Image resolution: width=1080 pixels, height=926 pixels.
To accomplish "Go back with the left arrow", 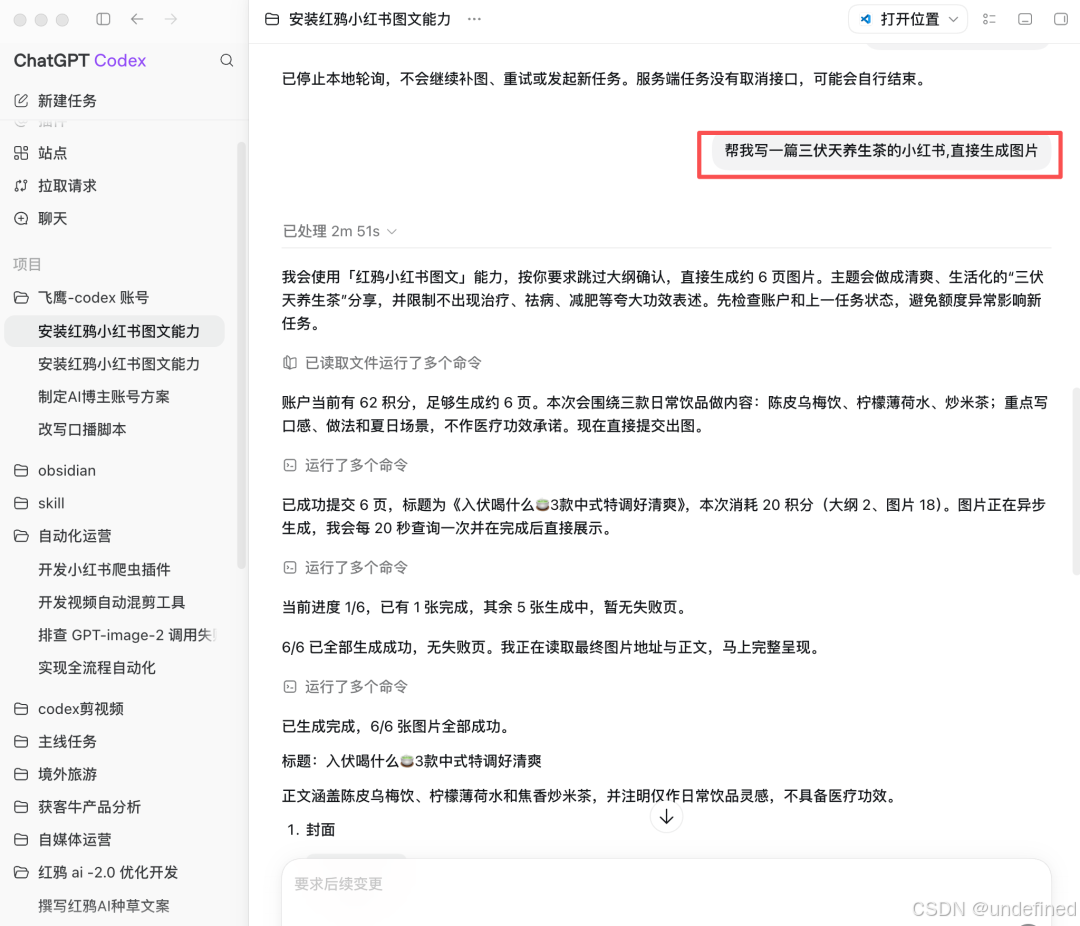I will point(137,19).
